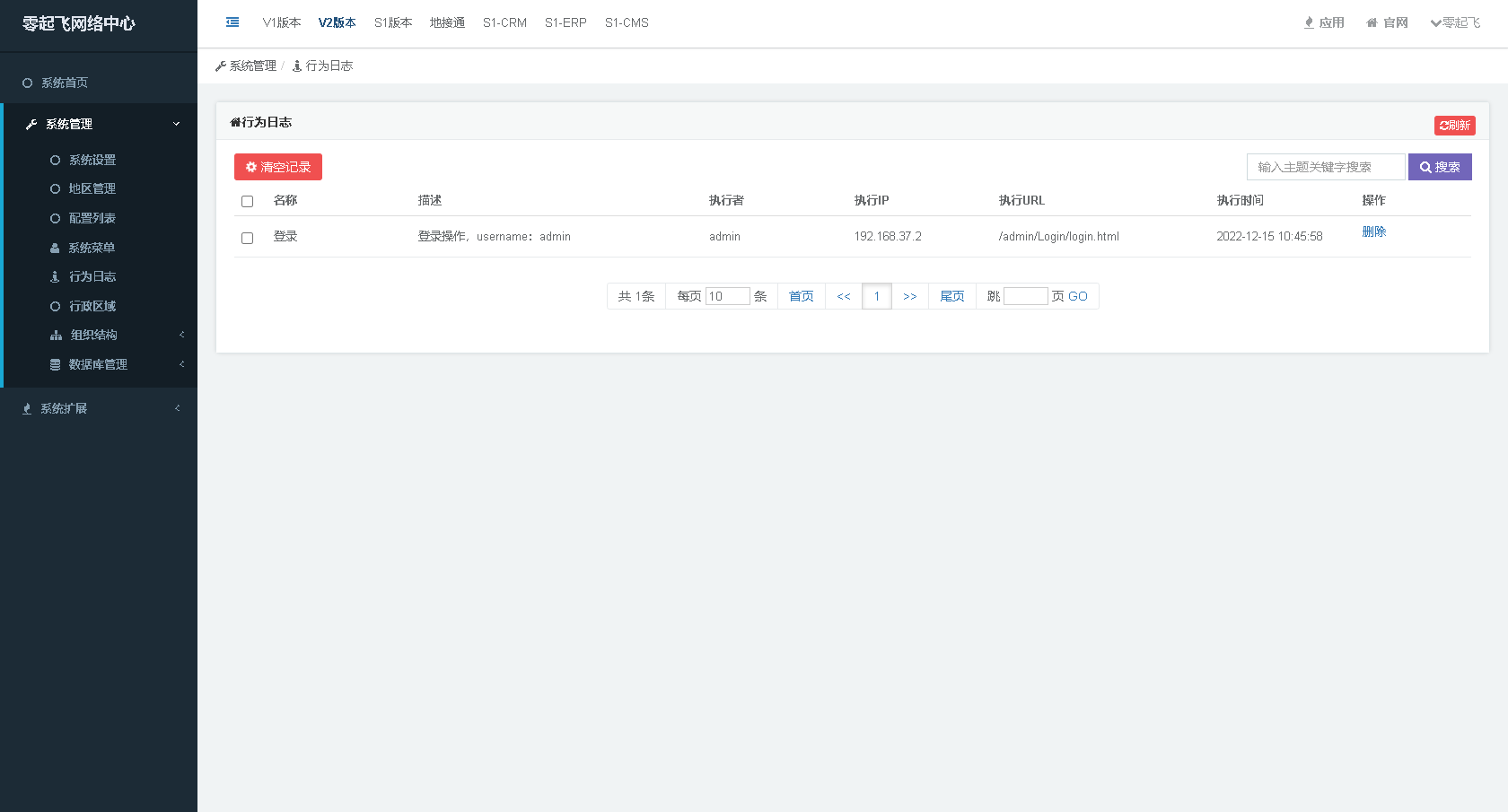Click 登录操作 description cell
1508x812 pixels.
pyautogui.click(x=494, y=237)
